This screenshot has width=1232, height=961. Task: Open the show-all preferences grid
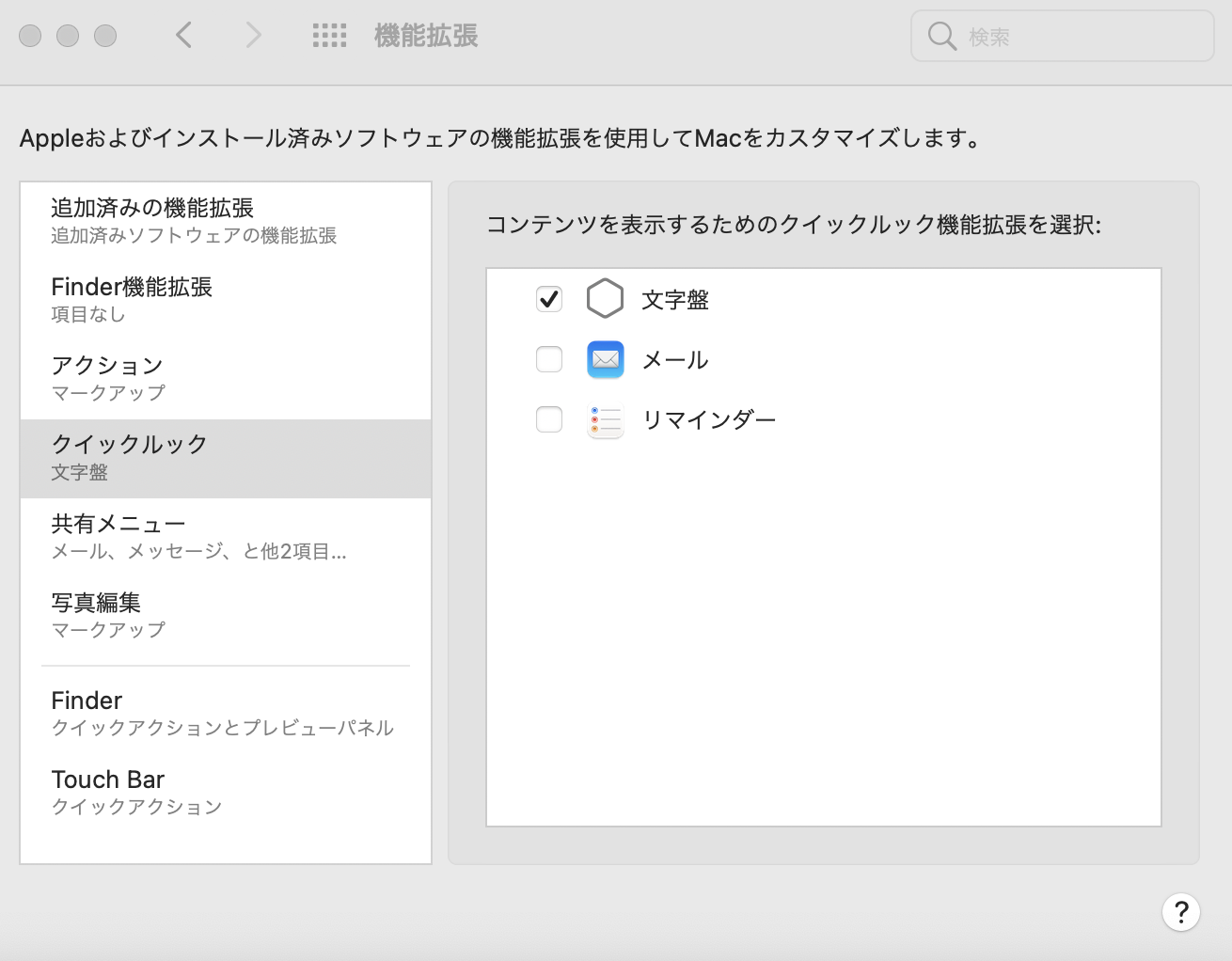[329, 36]
